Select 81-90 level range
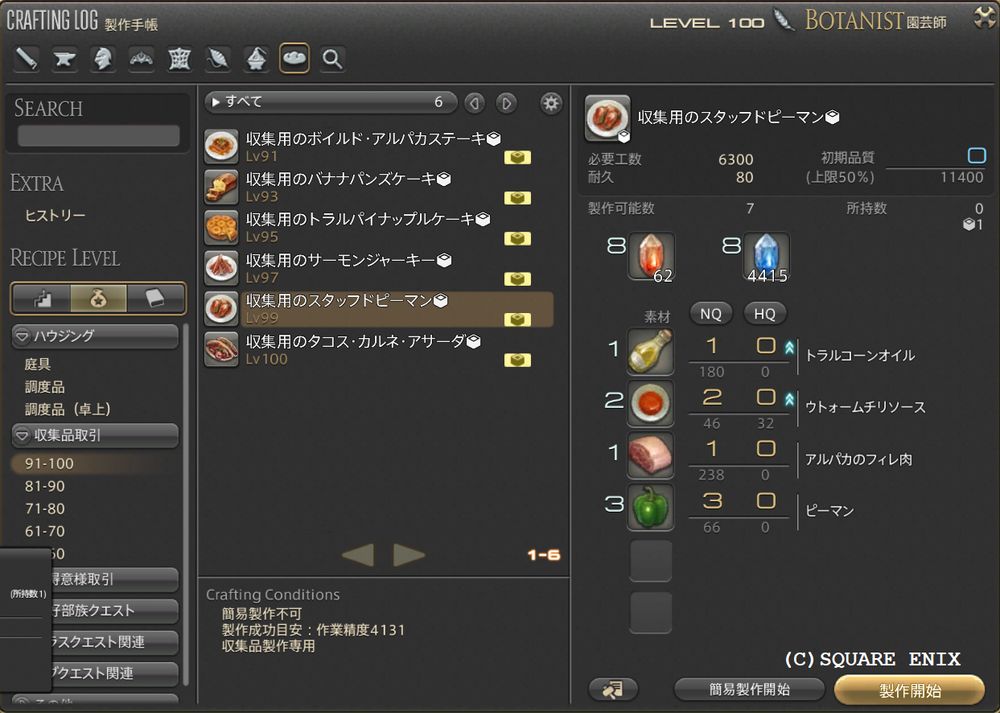Screen dimensions: 1000x713 pyautogui.click(x=45, y=486)
